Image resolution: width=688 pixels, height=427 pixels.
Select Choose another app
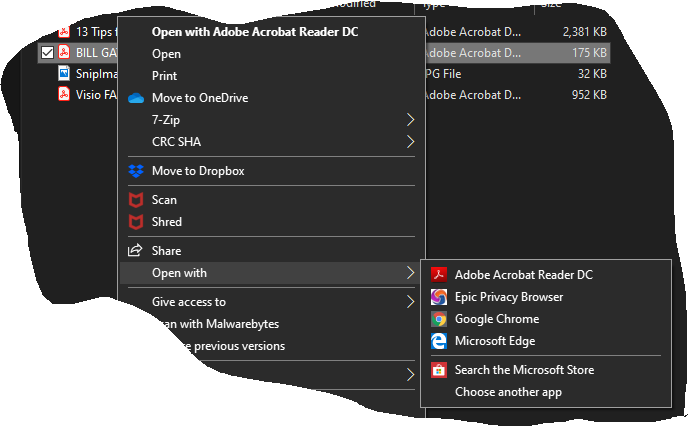508,392
